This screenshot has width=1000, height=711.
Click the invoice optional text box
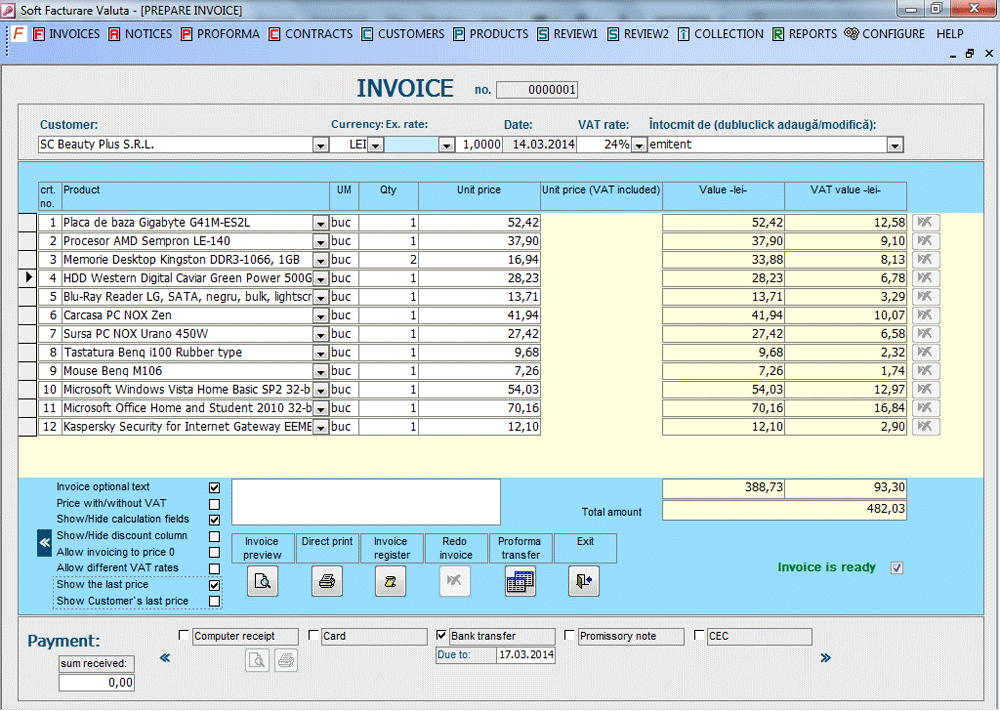[x=366, y=502]
